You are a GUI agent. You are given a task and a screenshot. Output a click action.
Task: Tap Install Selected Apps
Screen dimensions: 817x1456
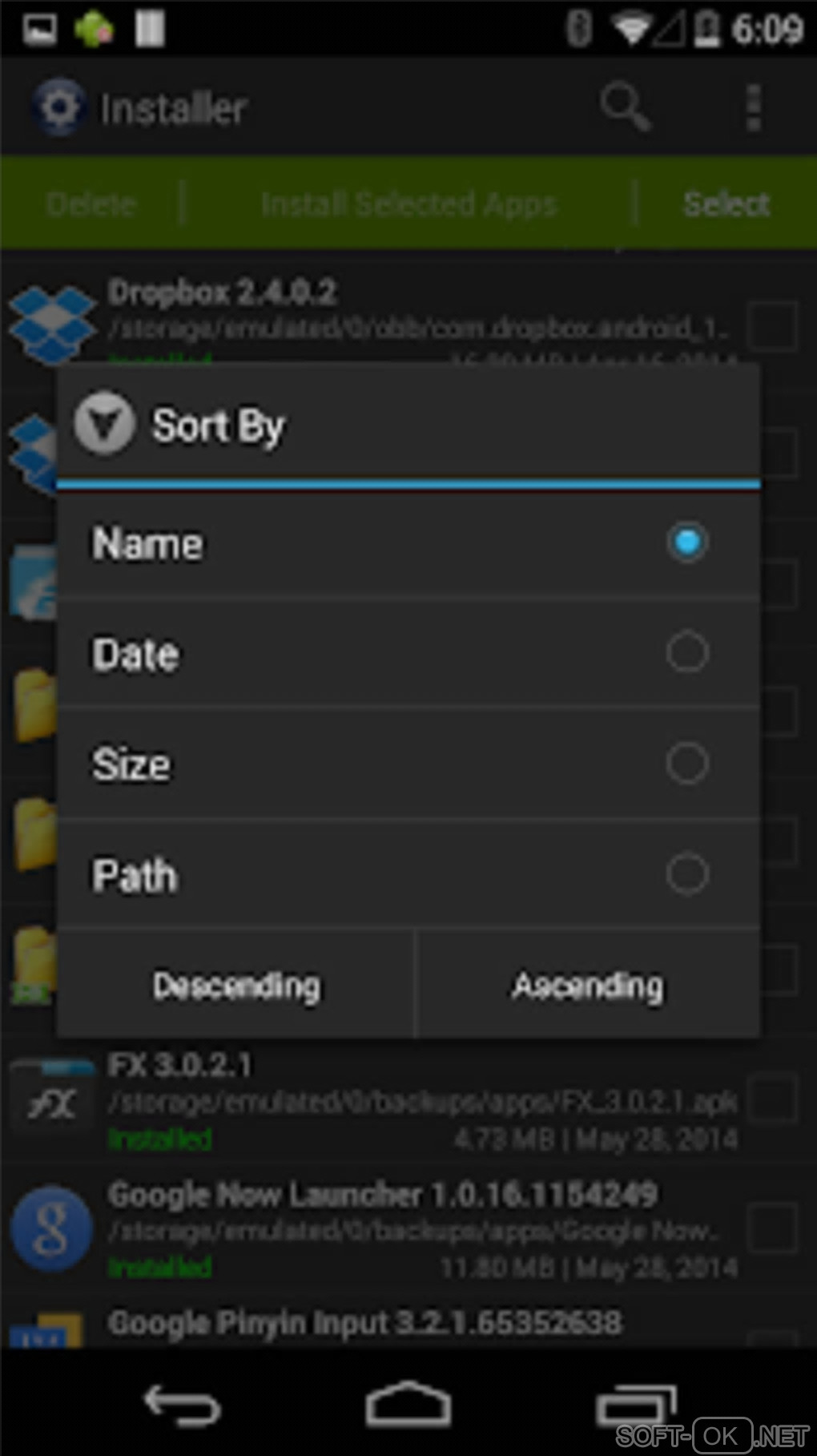408,204
